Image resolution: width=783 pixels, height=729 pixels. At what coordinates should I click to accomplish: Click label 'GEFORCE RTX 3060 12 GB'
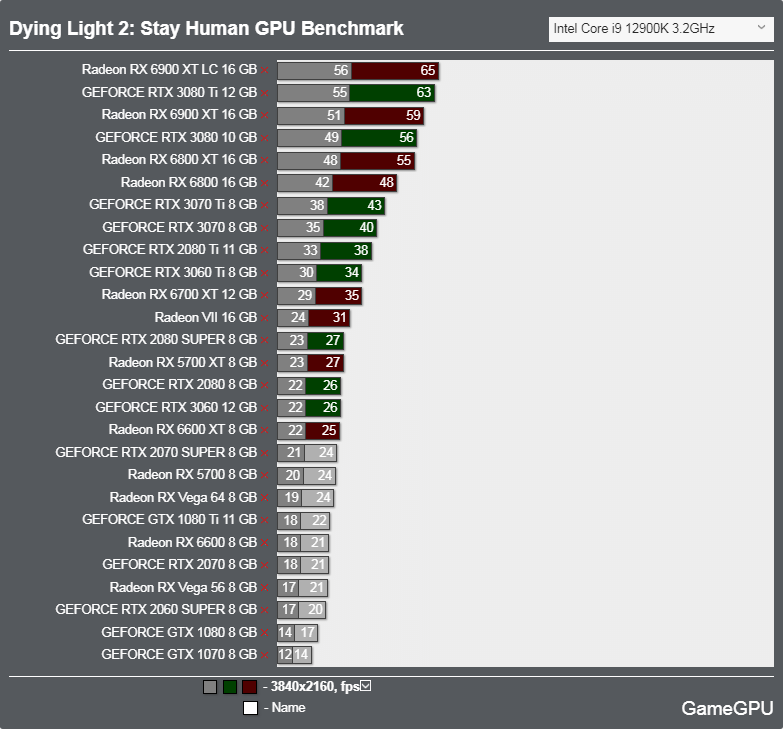176,407
